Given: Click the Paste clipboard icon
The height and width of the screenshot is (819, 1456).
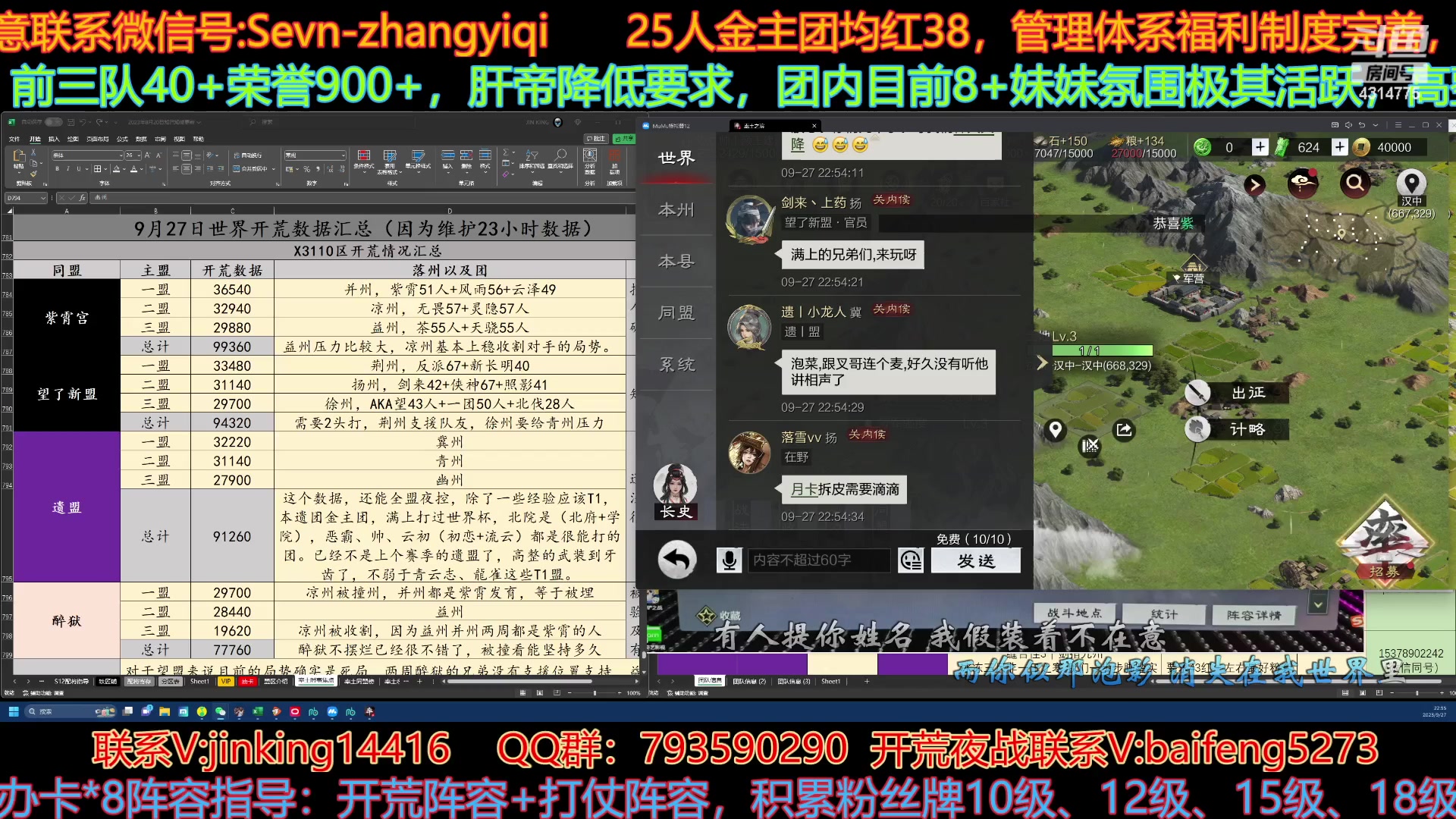Looking at the screenshot, I should tap(19, 155).
